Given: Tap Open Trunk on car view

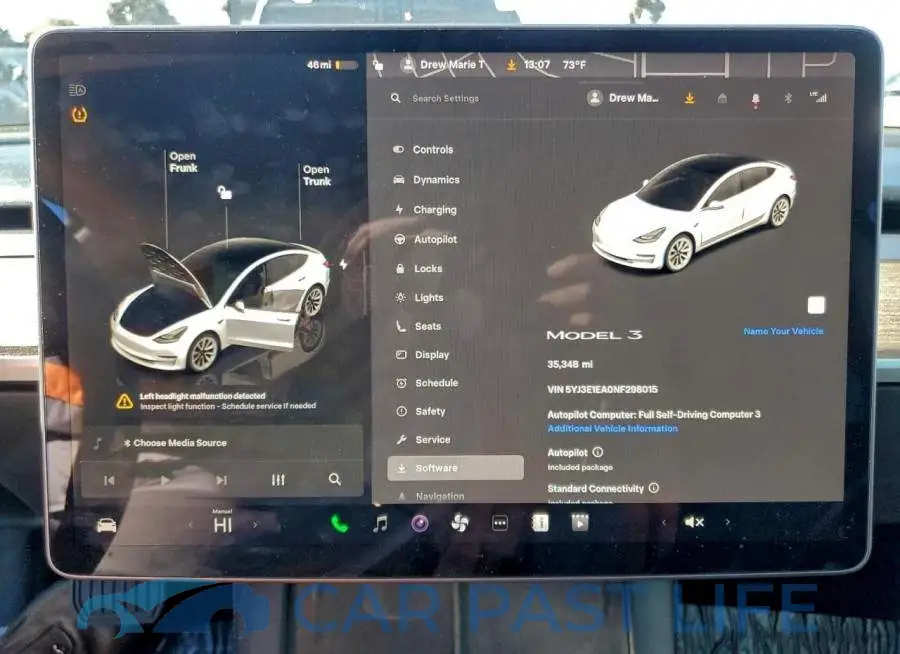Looking at the screenshot, I should (x=317, y=175).
